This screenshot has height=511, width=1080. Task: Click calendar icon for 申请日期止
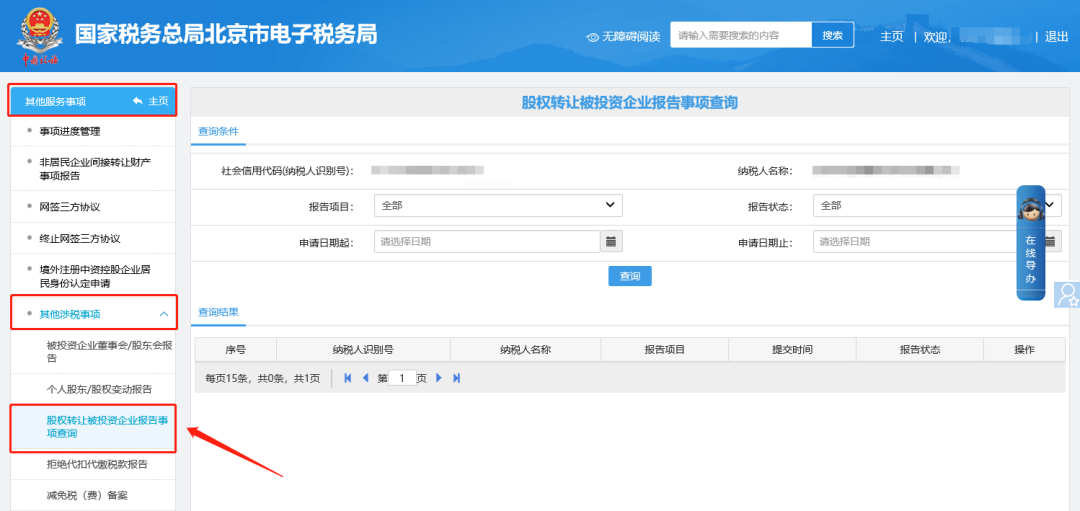point(1050,241)
